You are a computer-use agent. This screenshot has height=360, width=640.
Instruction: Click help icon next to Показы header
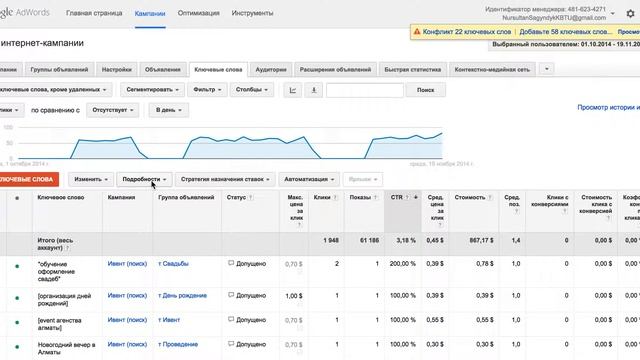[376, 198]
